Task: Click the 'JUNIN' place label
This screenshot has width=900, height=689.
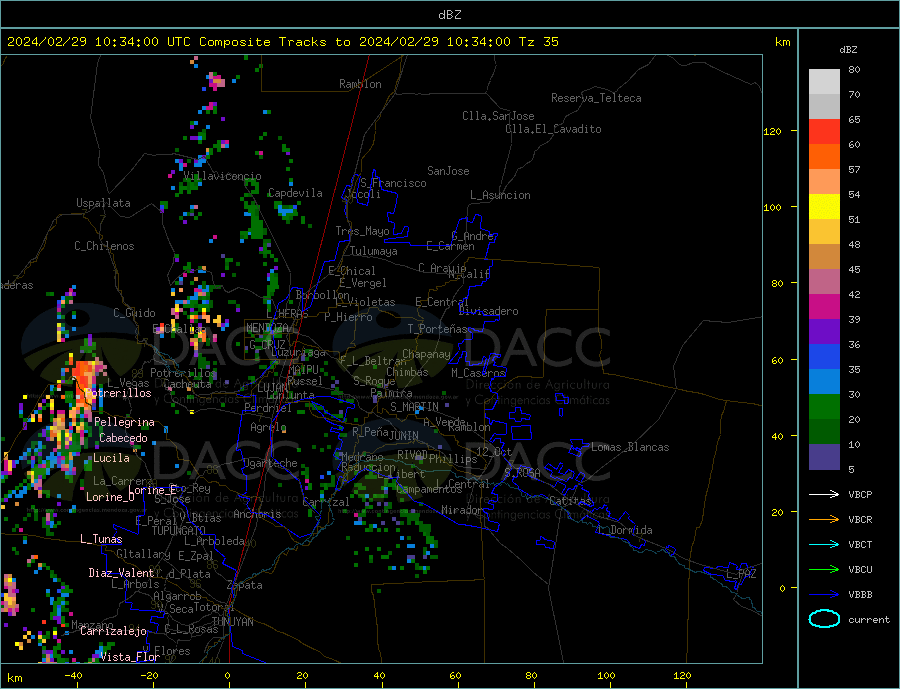Action: (x=404, y=436)
